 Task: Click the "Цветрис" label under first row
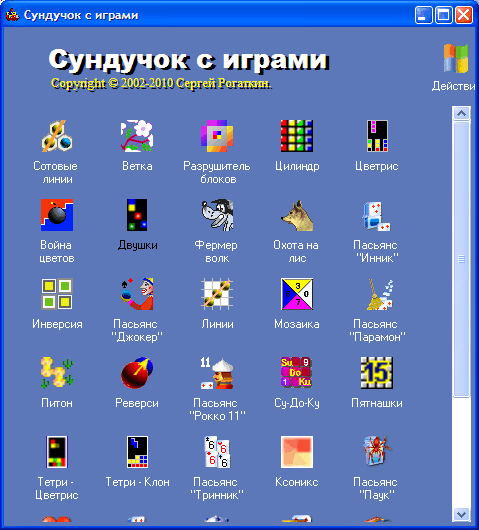(x=377, y=166)
